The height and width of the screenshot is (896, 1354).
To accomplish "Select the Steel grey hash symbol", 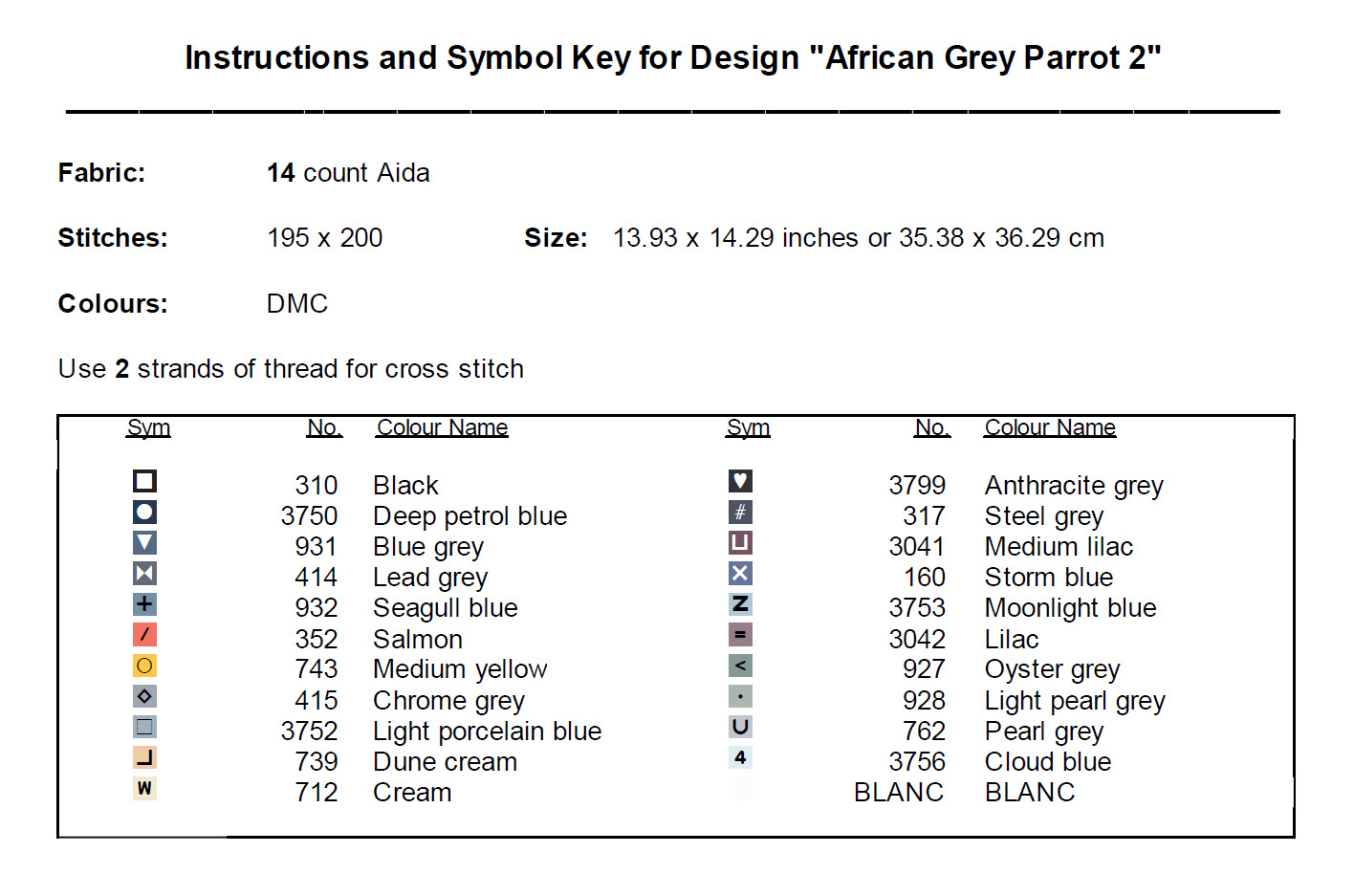I will tap(740, 512).
